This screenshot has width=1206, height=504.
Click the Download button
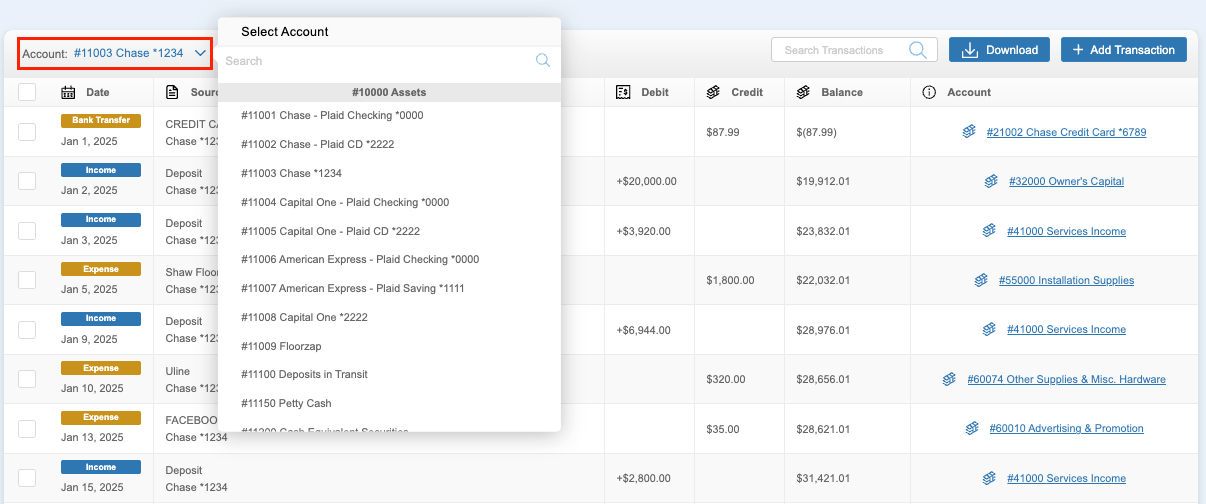(x=999, y=50)
